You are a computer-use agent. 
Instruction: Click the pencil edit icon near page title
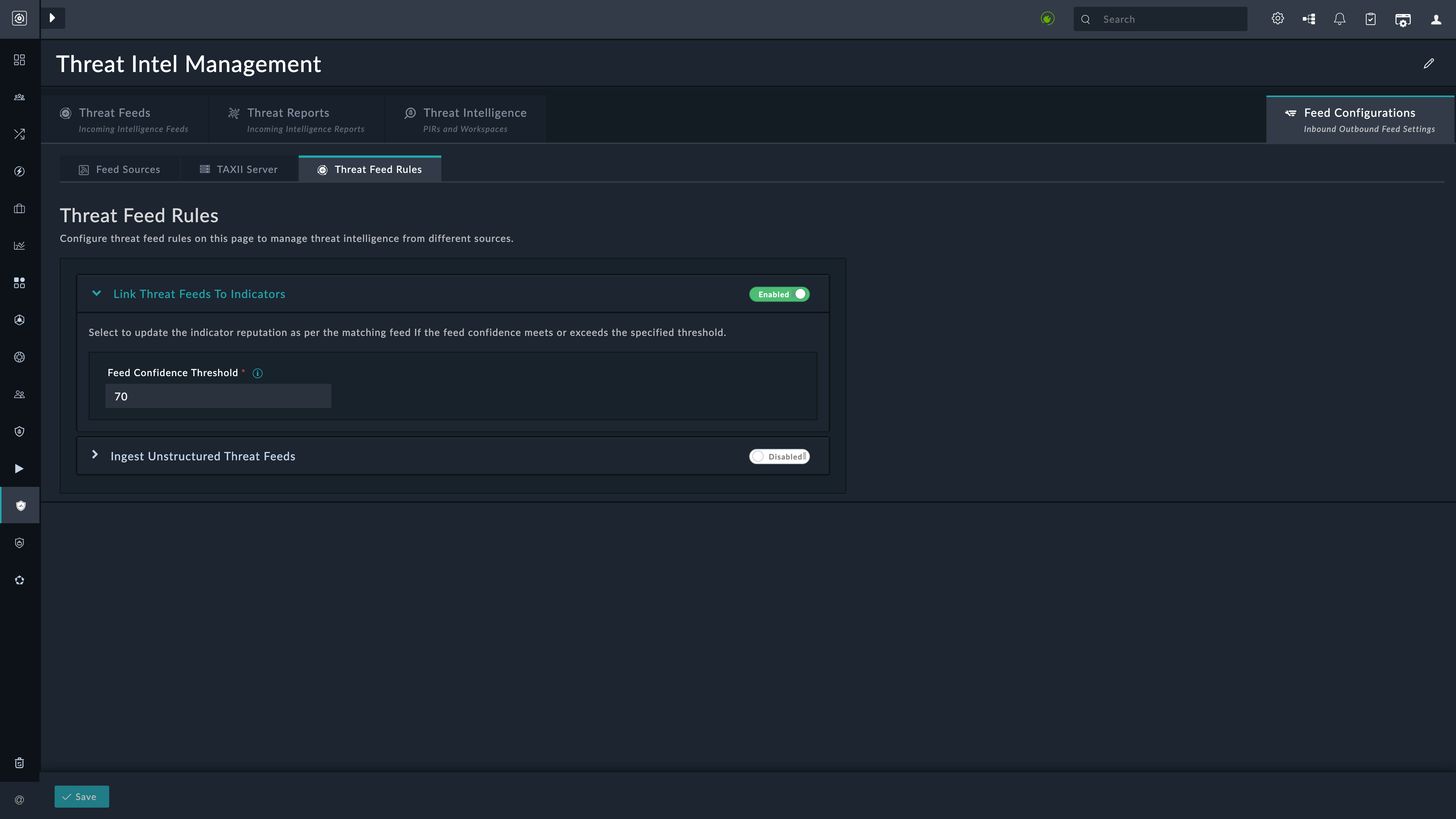1428,63
